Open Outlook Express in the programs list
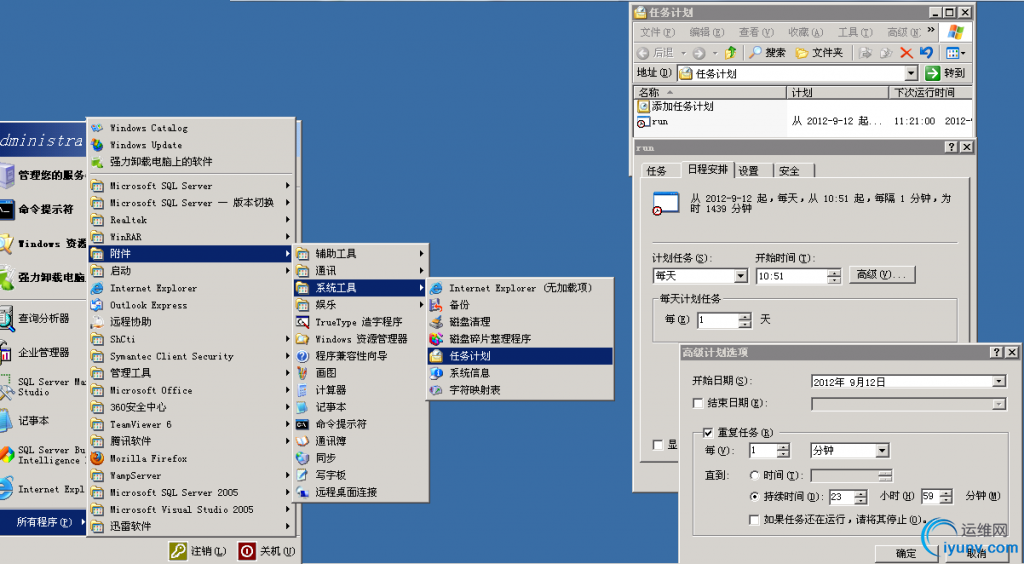Screen dimensions: 1024x564 pos(190,305)
